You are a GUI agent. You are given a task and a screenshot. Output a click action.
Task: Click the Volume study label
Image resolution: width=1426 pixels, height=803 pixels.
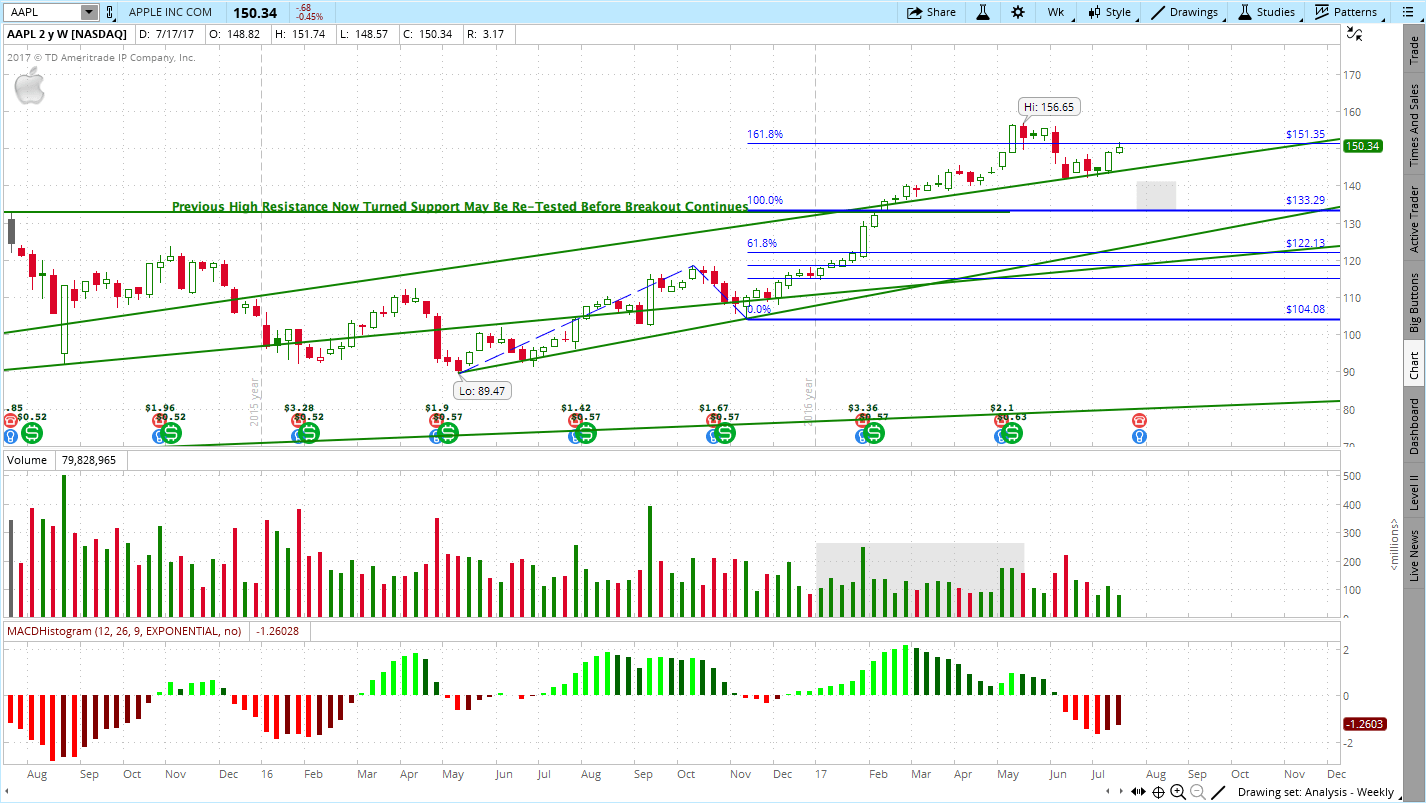point(26,460)
